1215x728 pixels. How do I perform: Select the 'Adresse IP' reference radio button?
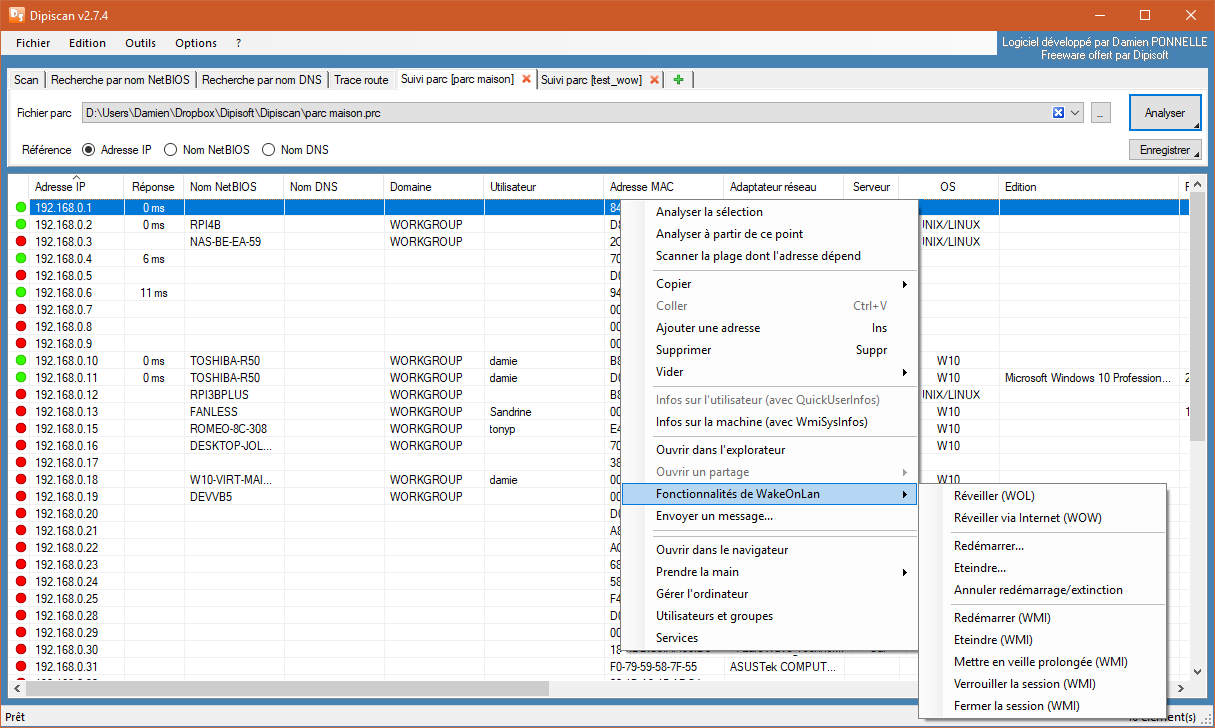[88, 150]
